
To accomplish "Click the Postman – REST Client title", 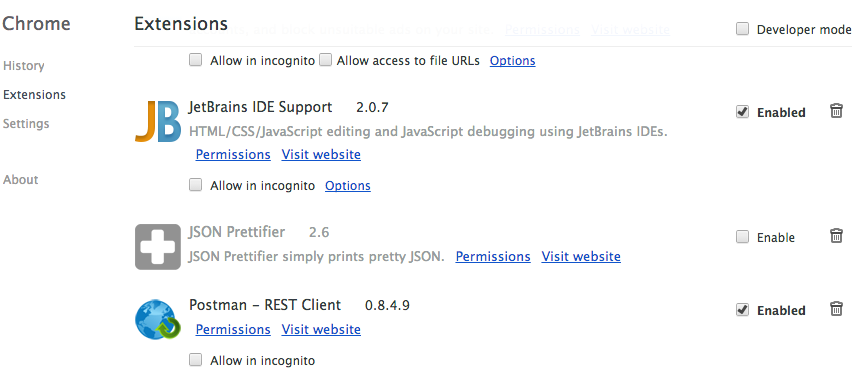I will click(x=265, y=305).
